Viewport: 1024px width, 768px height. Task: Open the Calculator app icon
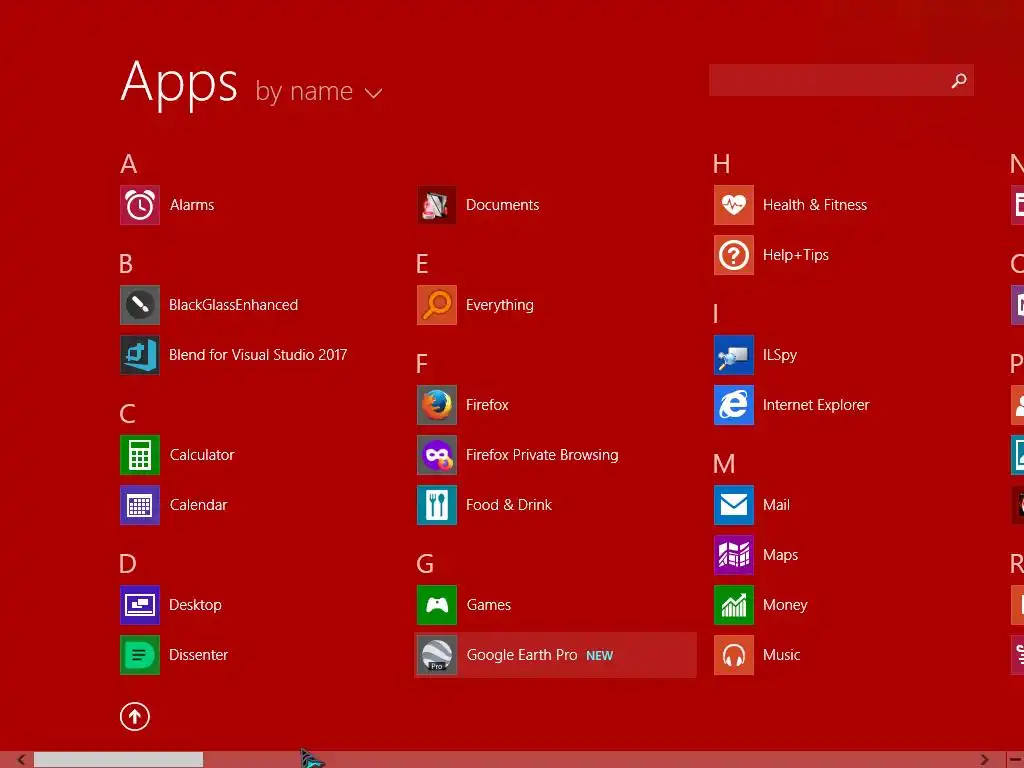140,455
